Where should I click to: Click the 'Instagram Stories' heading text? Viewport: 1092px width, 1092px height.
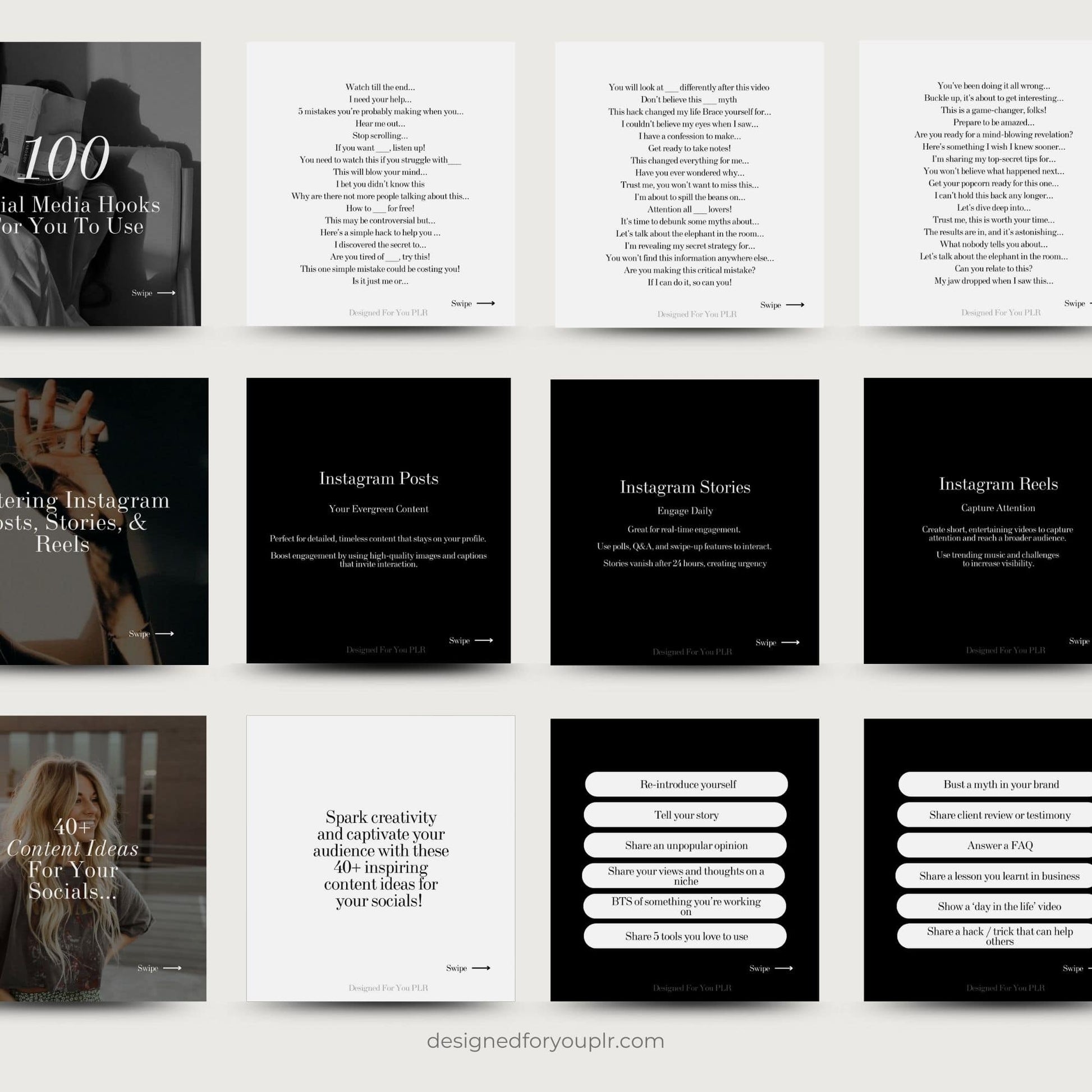point(685,487)
